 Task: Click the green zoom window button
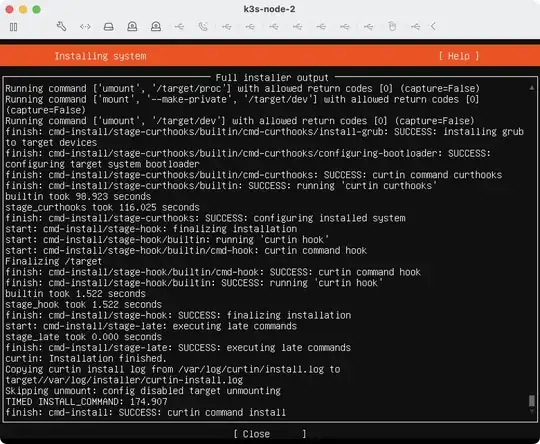coord(37,9)
